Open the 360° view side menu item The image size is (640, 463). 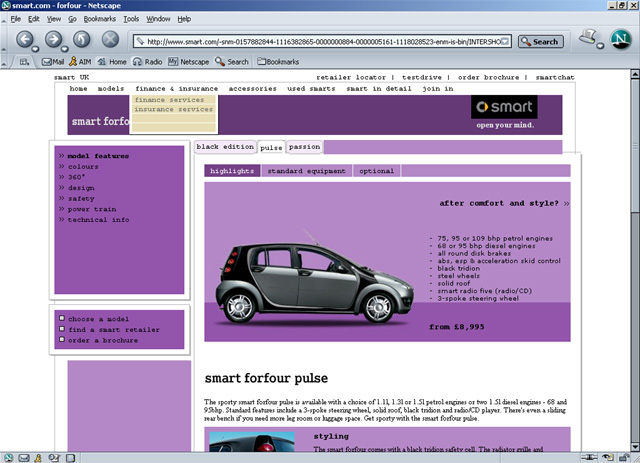point(76,177)
